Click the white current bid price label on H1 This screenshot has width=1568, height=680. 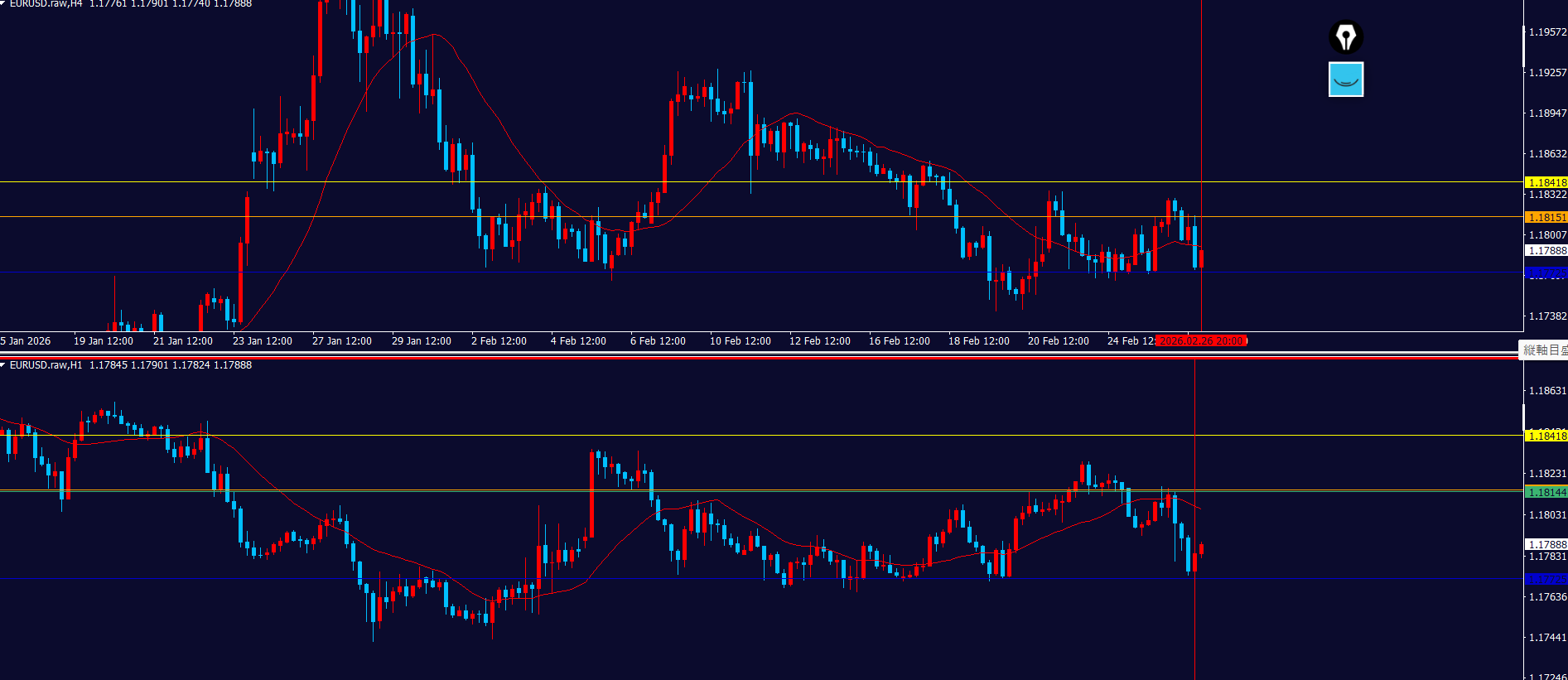[x=1546, y=544]
